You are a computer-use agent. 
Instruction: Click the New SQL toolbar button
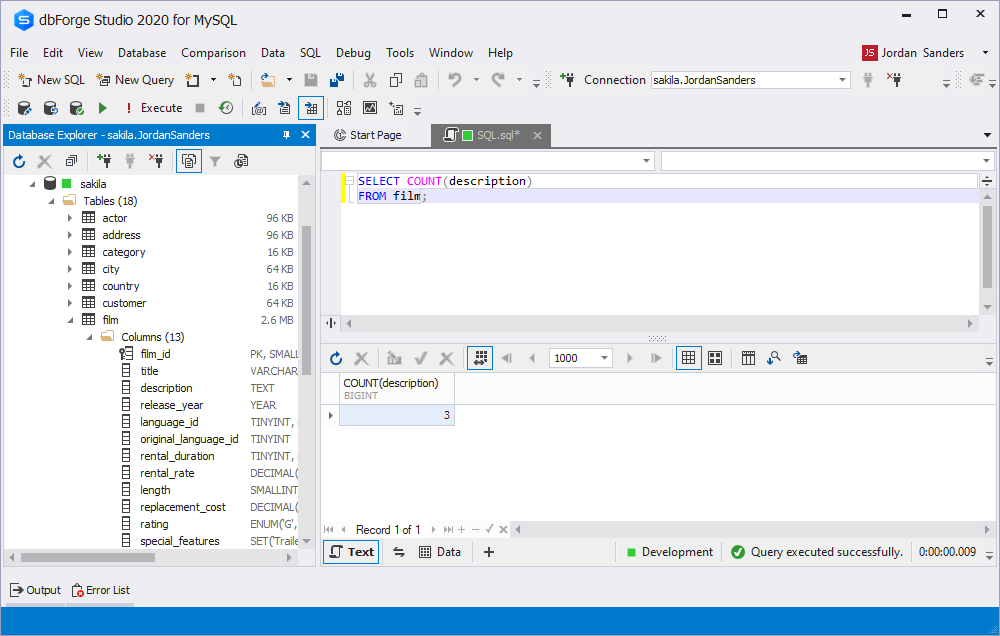(x=51, y=80)
